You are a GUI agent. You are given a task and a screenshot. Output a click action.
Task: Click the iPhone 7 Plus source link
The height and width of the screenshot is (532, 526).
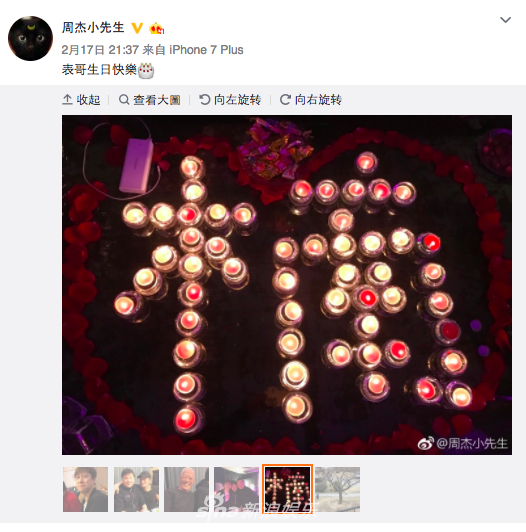click(206, 50)
